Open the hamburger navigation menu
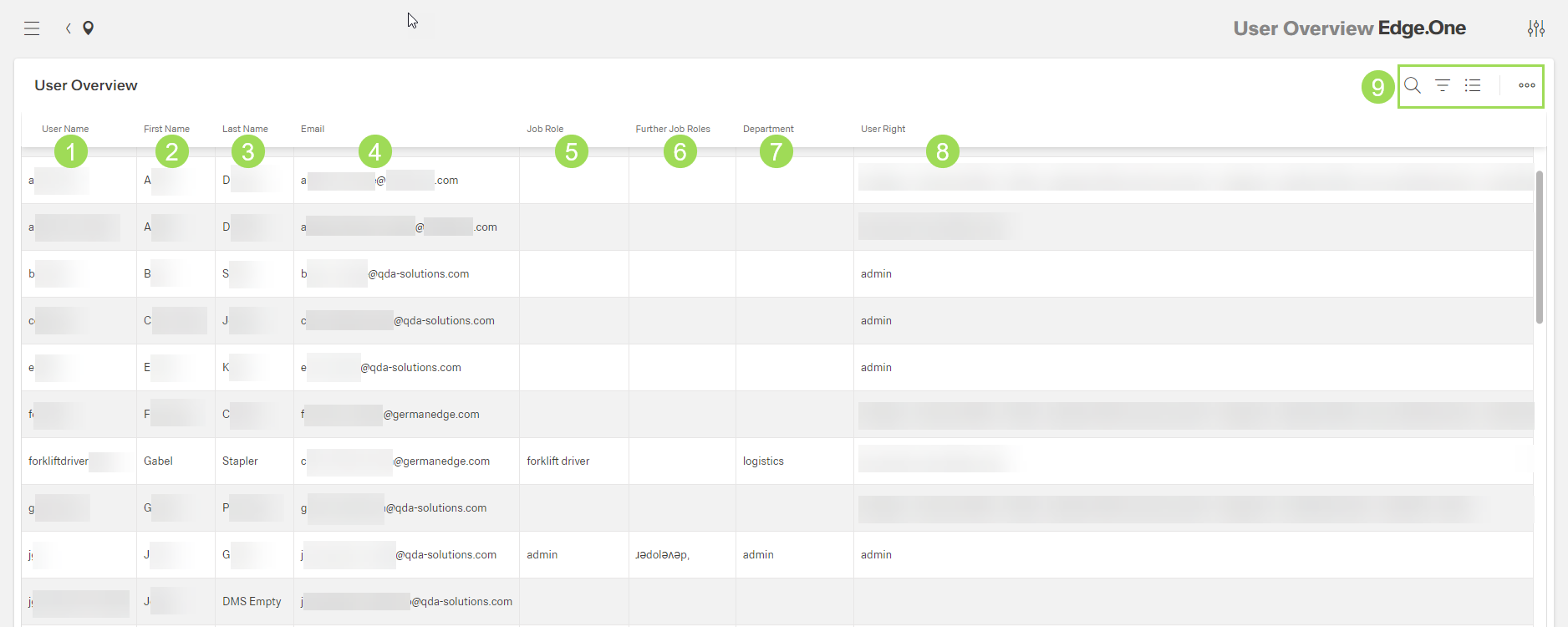1568x627 pixels. click(x=32, y=28)
